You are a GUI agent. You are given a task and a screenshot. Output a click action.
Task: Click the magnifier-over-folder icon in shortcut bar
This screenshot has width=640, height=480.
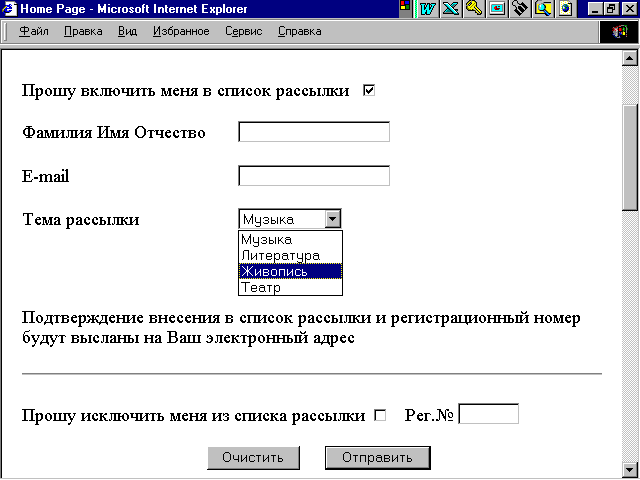click(543, 9)
